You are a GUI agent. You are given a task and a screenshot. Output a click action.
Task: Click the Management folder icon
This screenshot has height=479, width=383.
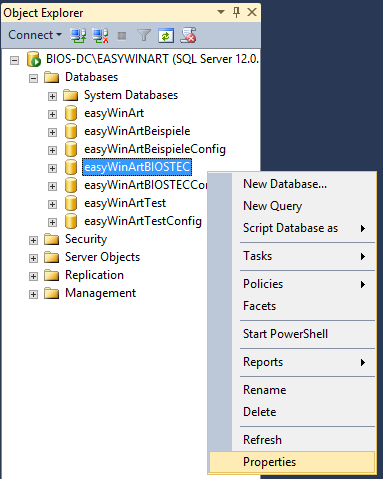tap(52, 293)
